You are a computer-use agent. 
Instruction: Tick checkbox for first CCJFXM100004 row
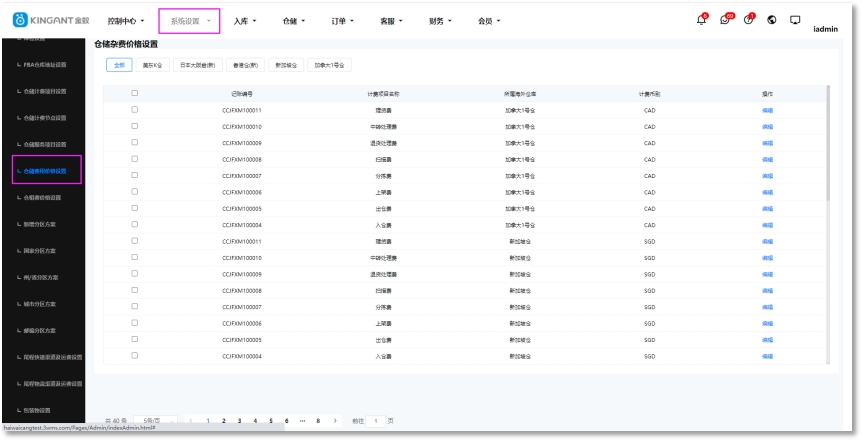point(134,224)
